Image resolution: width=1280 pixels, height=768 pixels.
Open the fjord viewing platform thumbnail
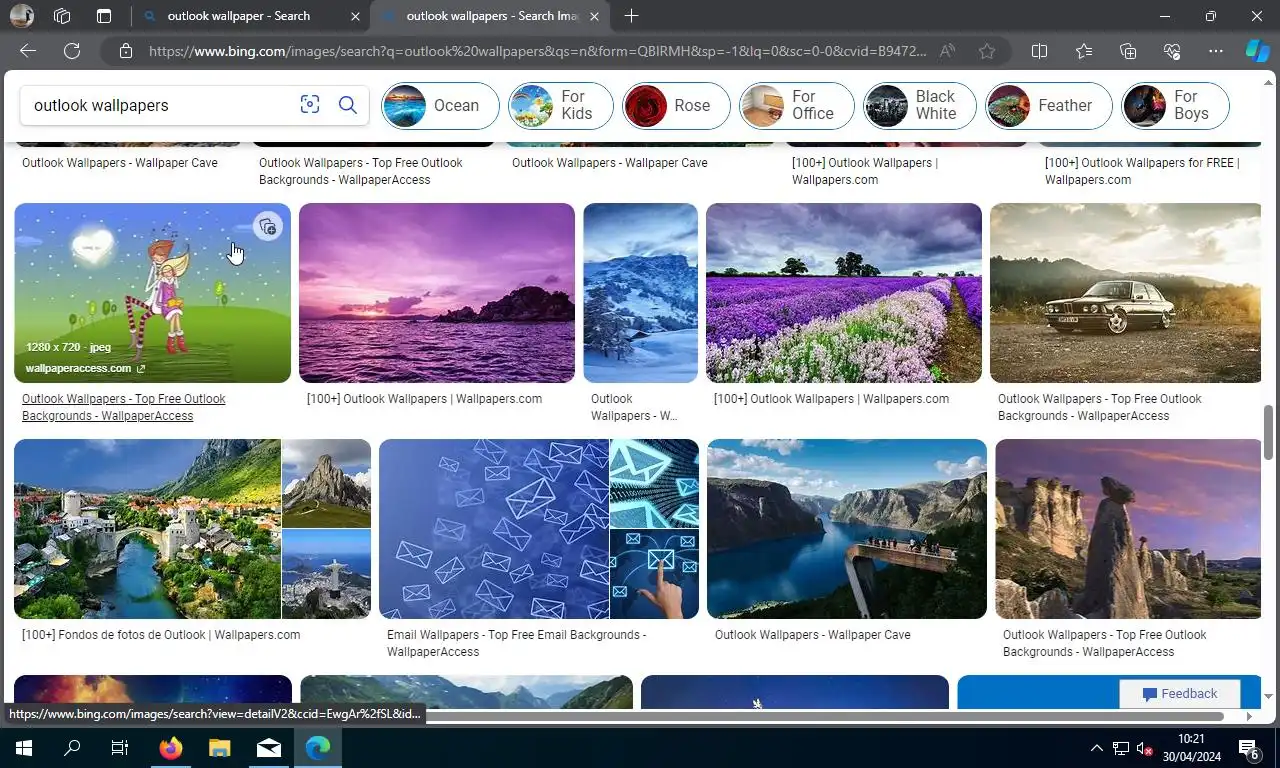point(847,529)
